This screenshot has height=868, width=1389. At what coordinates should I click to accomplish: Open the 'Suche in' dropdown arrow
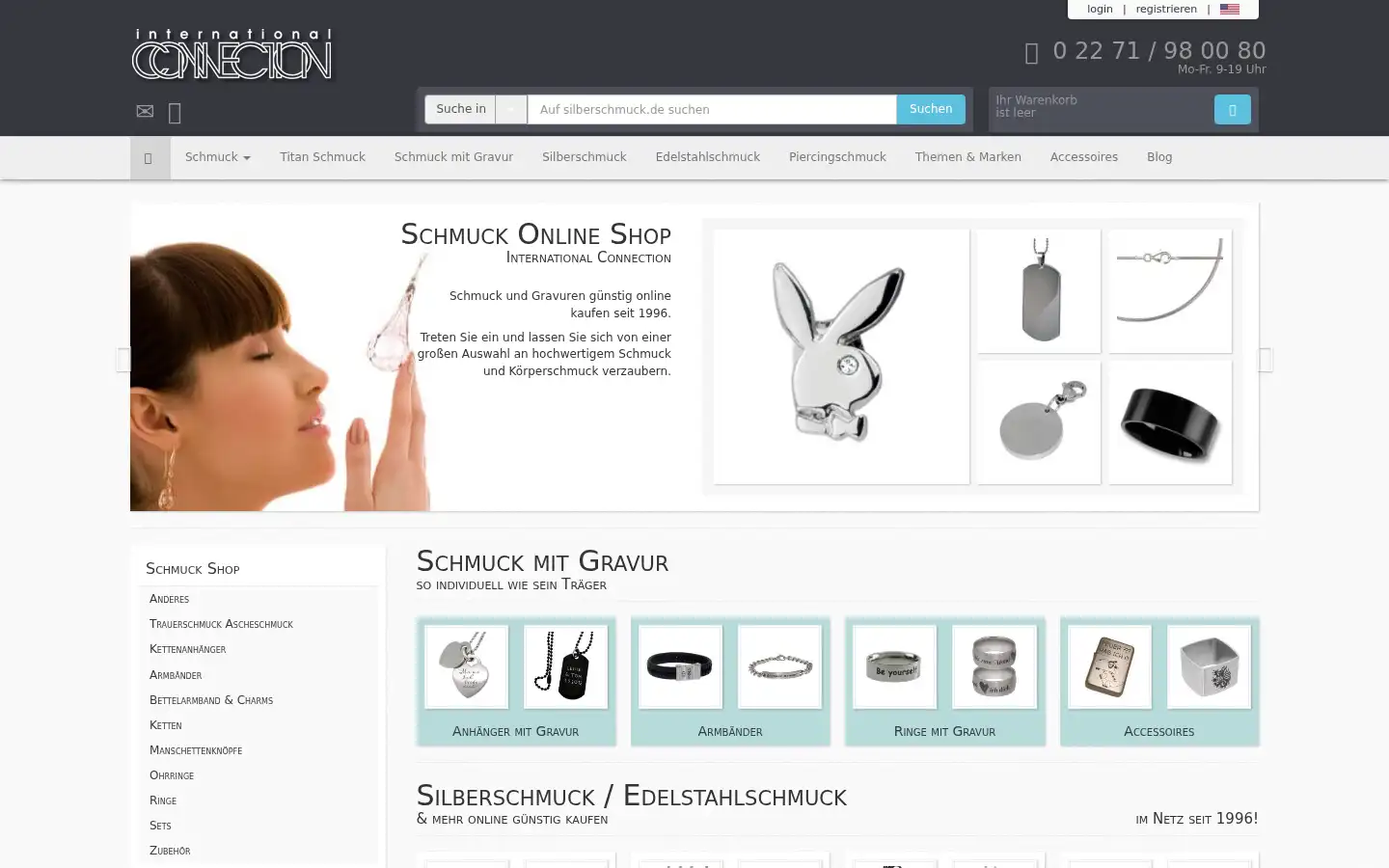click(x=511, y=109)
